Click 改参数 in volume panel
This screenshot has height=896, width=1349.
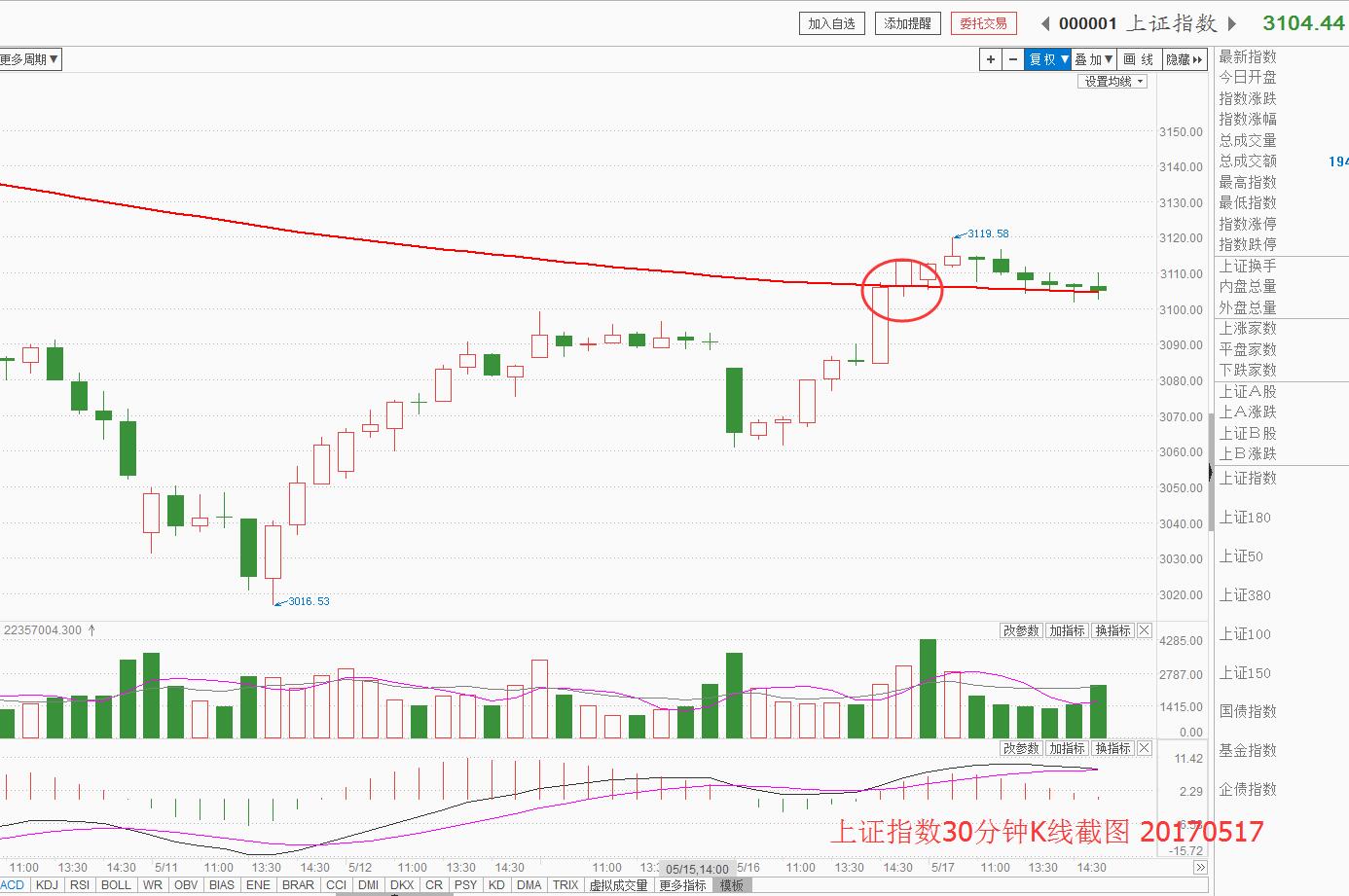click(1021, 630)
